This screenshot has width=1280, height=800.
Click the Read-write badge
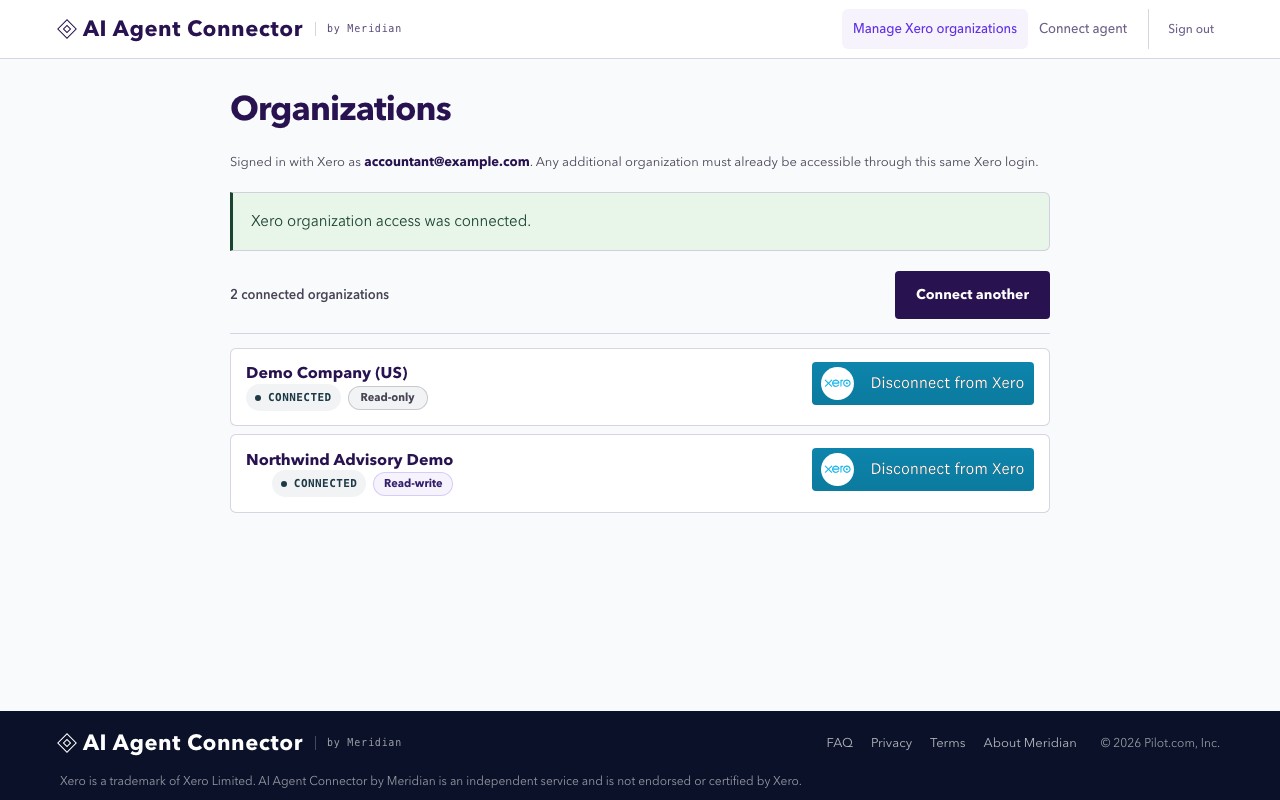[x=413, y=484]
